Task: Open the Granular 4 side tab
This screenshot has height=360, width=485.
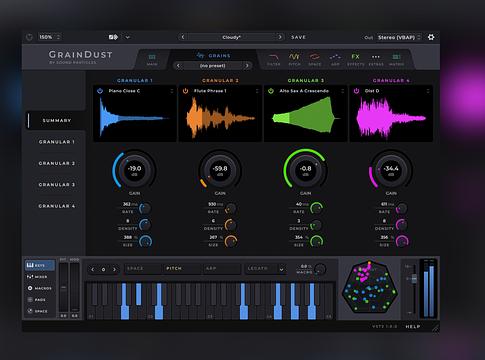Action: tap(56, 206)
